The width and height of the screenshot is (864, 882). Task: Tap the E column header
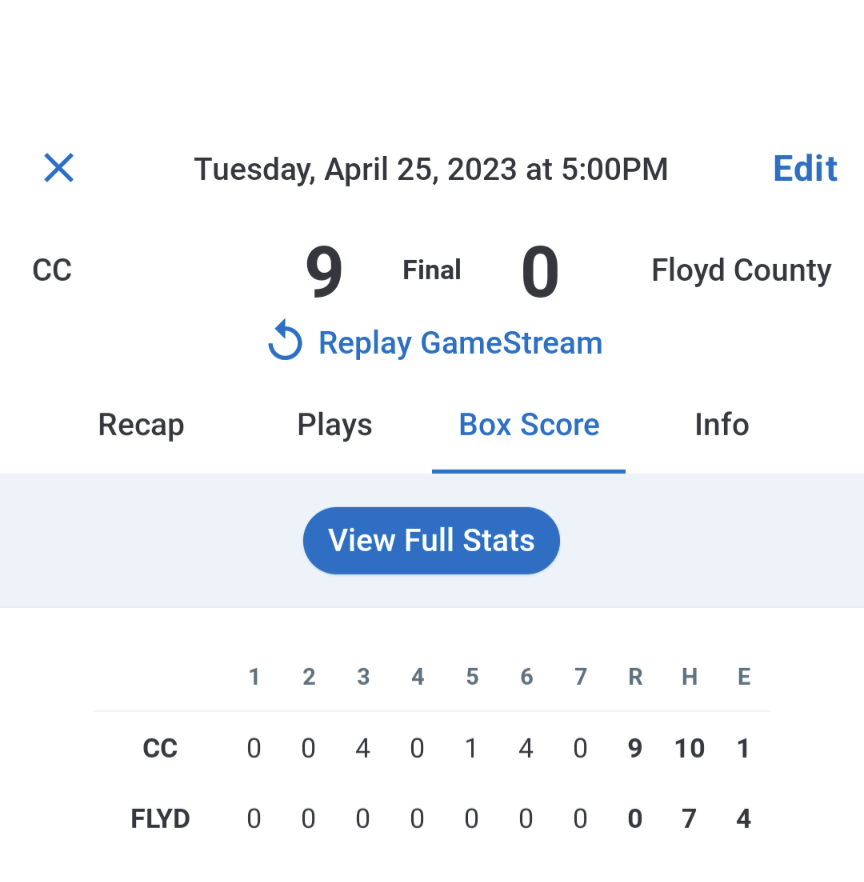[744, 677]
